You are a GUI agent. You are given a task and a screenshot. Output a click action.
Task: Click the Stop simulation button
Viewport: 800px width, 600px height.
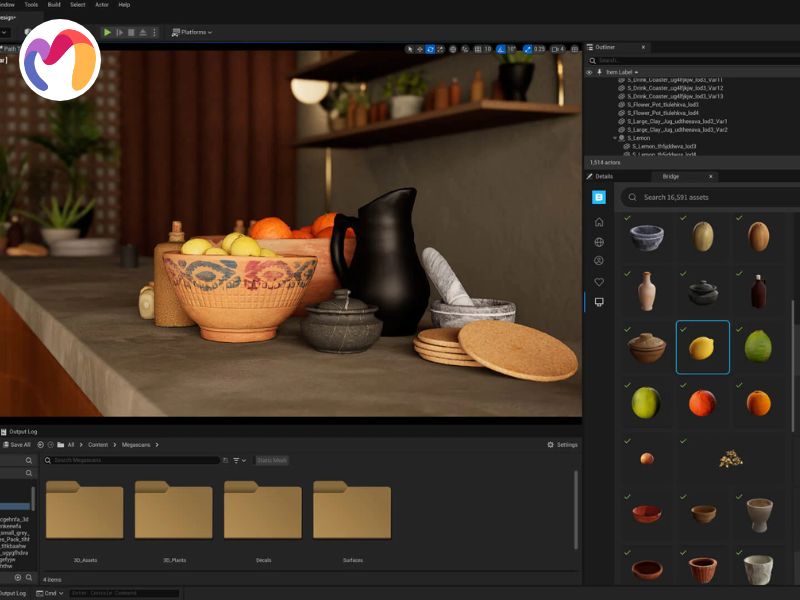coord(131,32)
